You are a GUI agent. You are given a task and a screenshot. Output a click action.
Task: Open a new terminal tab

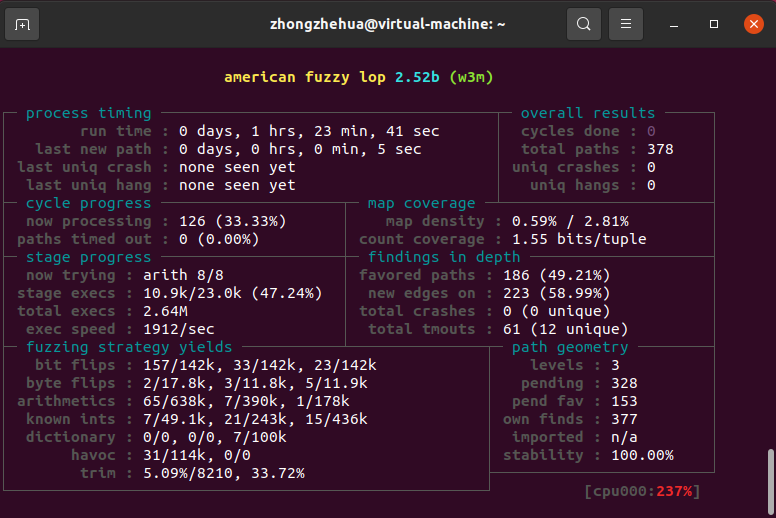click(x=22, y=24)
